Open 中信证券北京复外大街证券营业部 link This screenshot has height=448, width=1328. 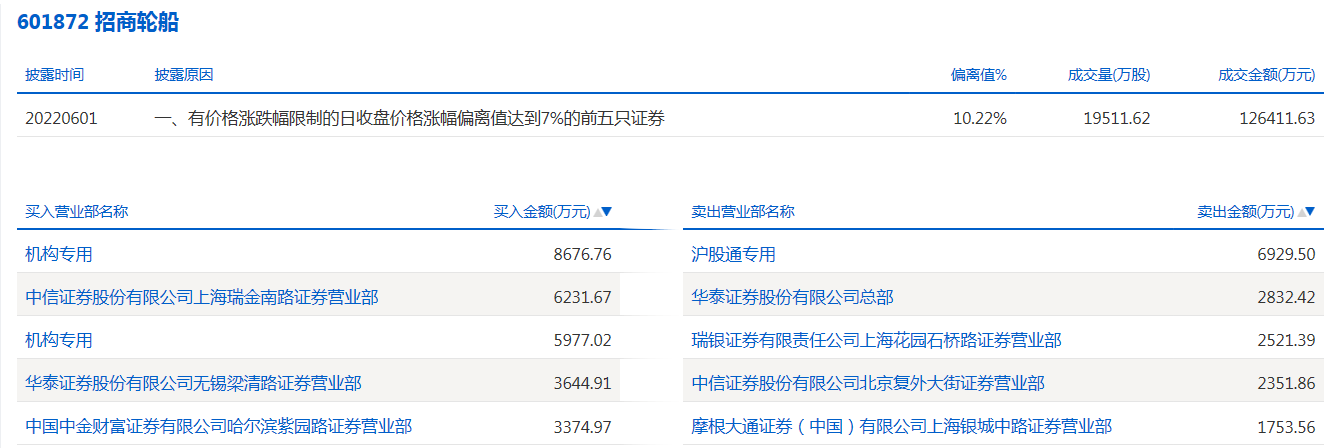click(x=868, y=383)
